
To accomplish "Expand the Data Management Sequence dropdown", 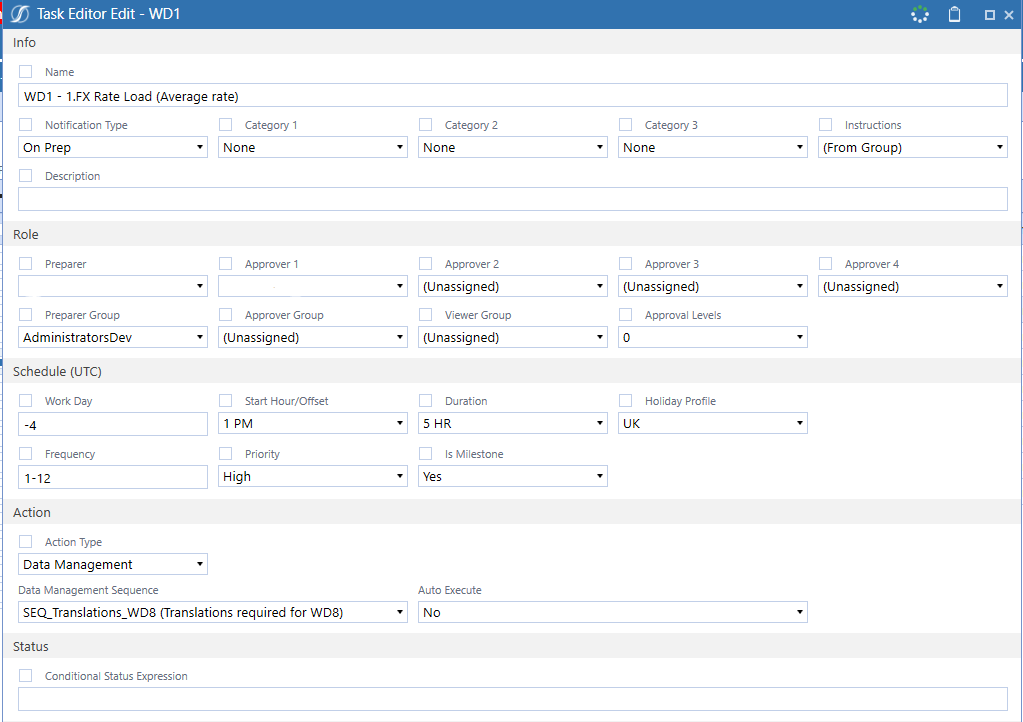I will coord(213,611).
